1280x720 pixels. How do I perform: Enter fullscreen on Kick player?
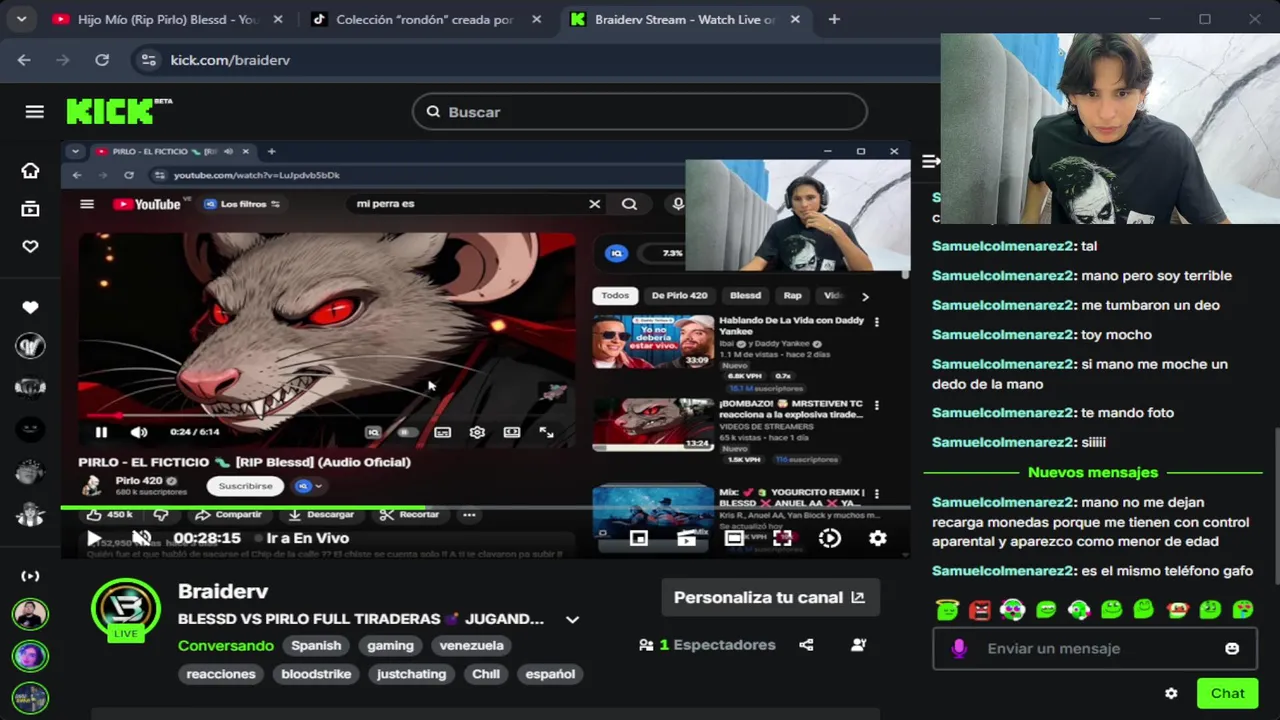[782, 538]
